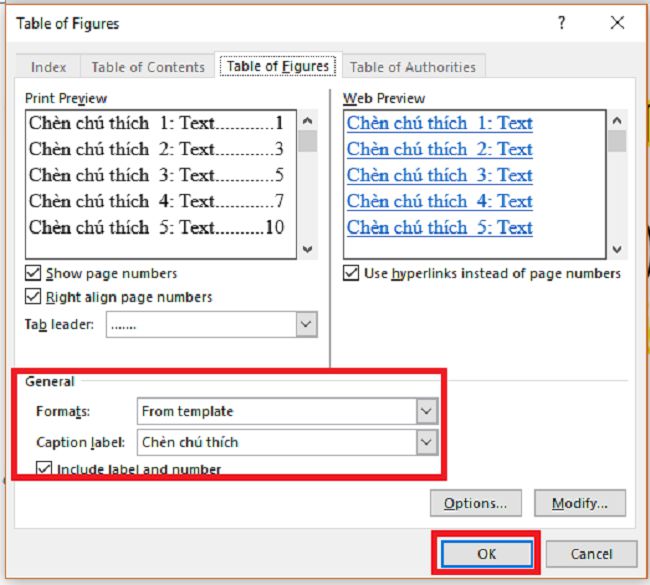Click web preview link Chèn chú thích 3: Text

[x=439, y=175]
